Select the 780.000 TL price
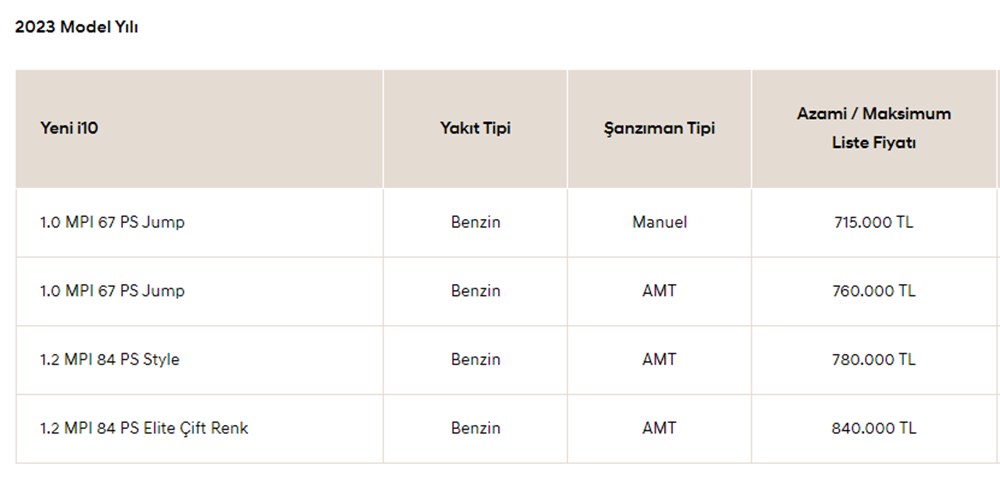 [874, 359]
